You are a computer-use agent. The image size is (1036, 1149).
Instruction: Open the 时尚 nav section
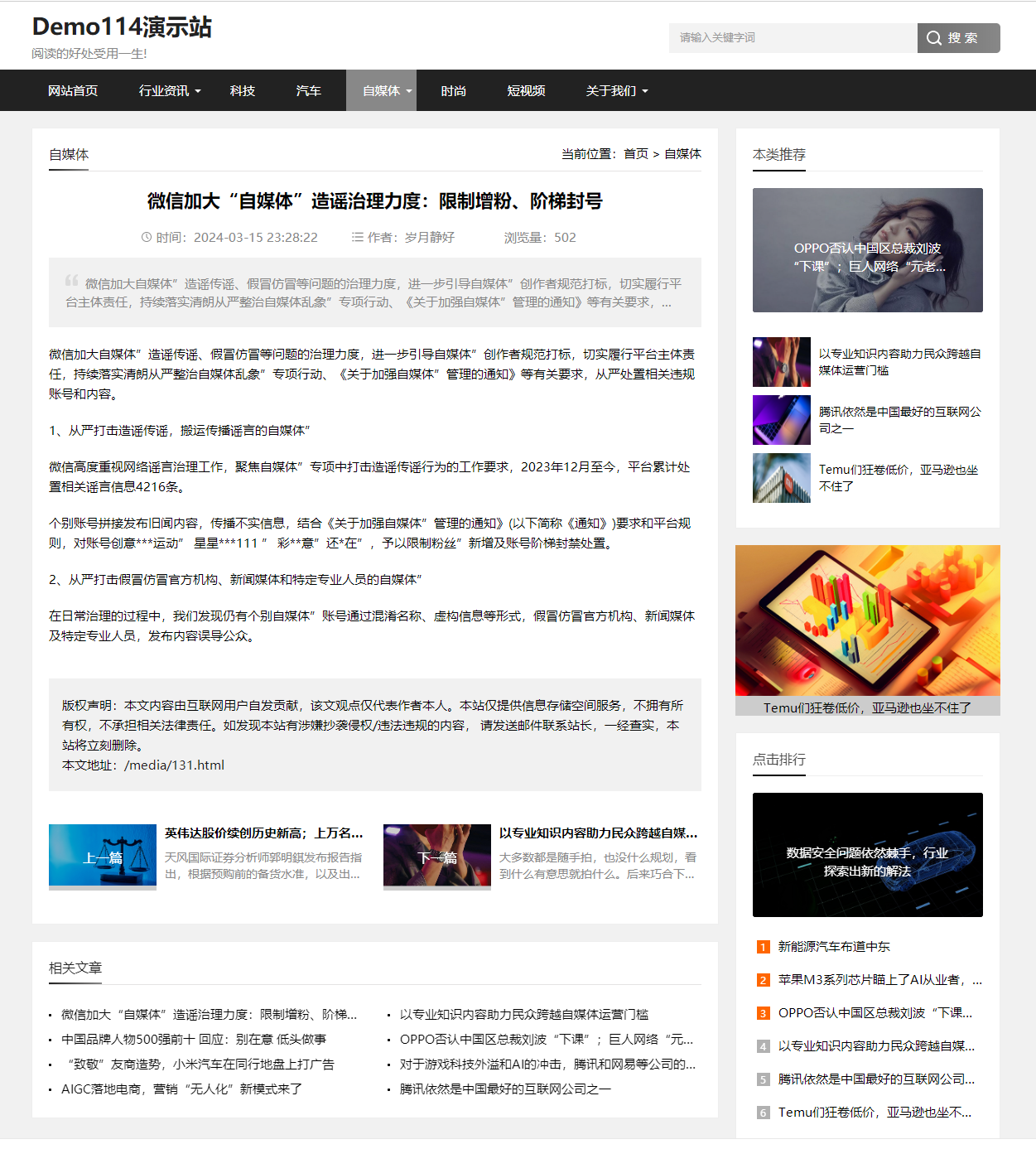tap(454, 90)
